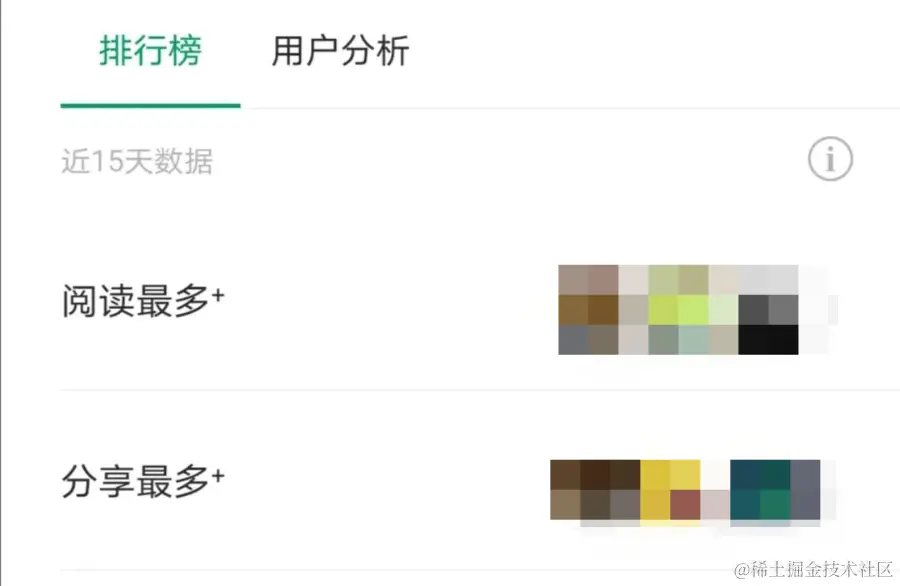Tap the plus sign beside 阅读最多
Screen dimensions: 900x586
218,296
